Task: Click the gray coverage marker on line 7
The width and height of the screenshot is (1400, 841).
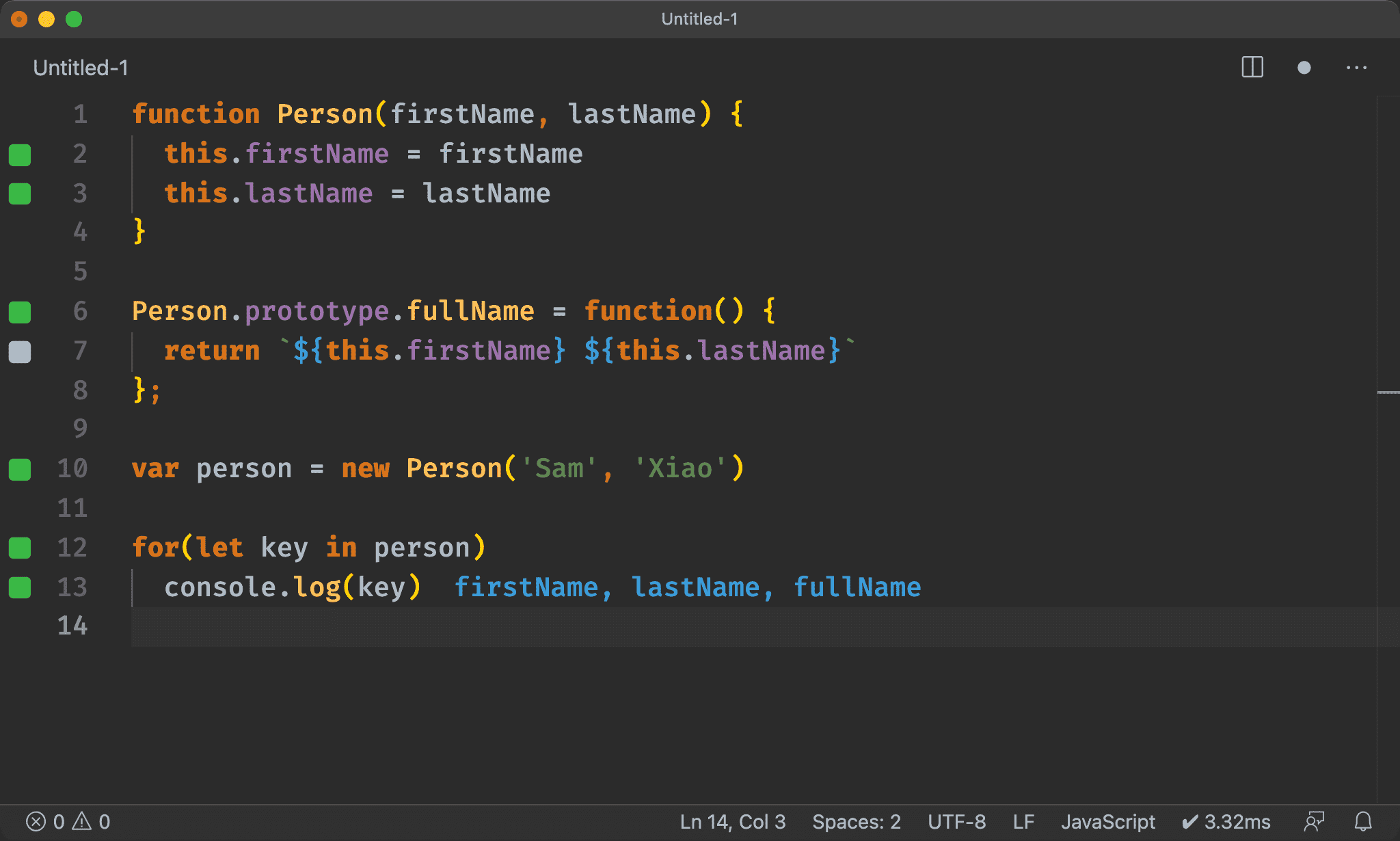Action: [20, 351]
